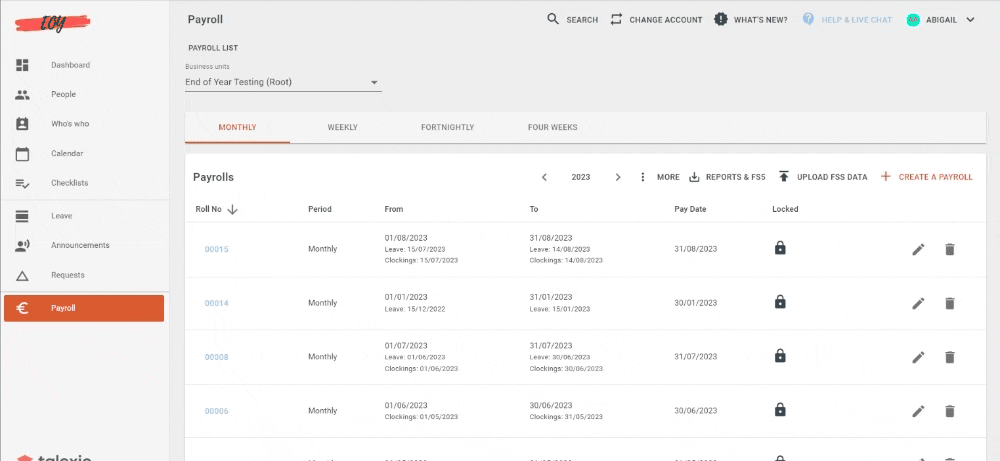Open the Announcements menu label

[x=80, y=245]
